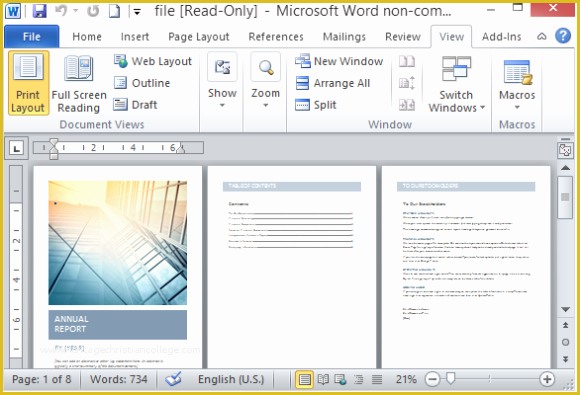This screenshot has height=395, width=580.
Task: Click the Repeat (redo) arrow icon
Action: pyautogui.click(x=93, y=11)
